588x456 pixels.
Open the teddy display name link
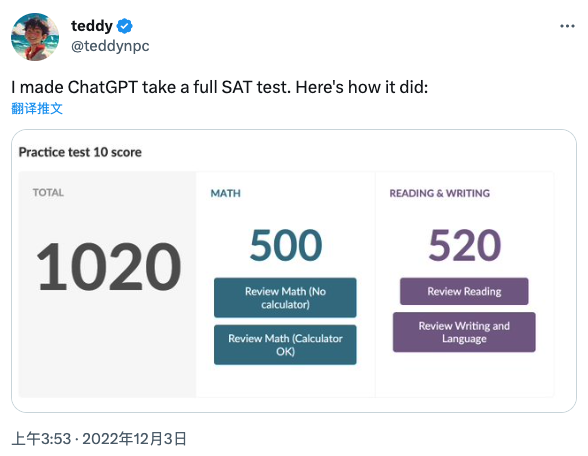[92, 26]
